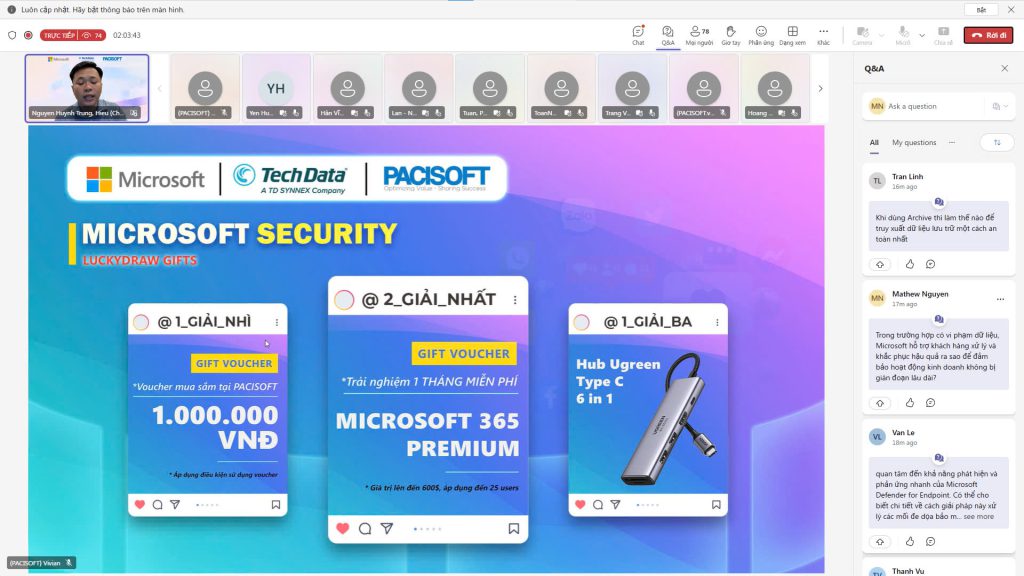Show next participants with right chevron
Screen dimensions: 1024x576
(x=820, y=88)
